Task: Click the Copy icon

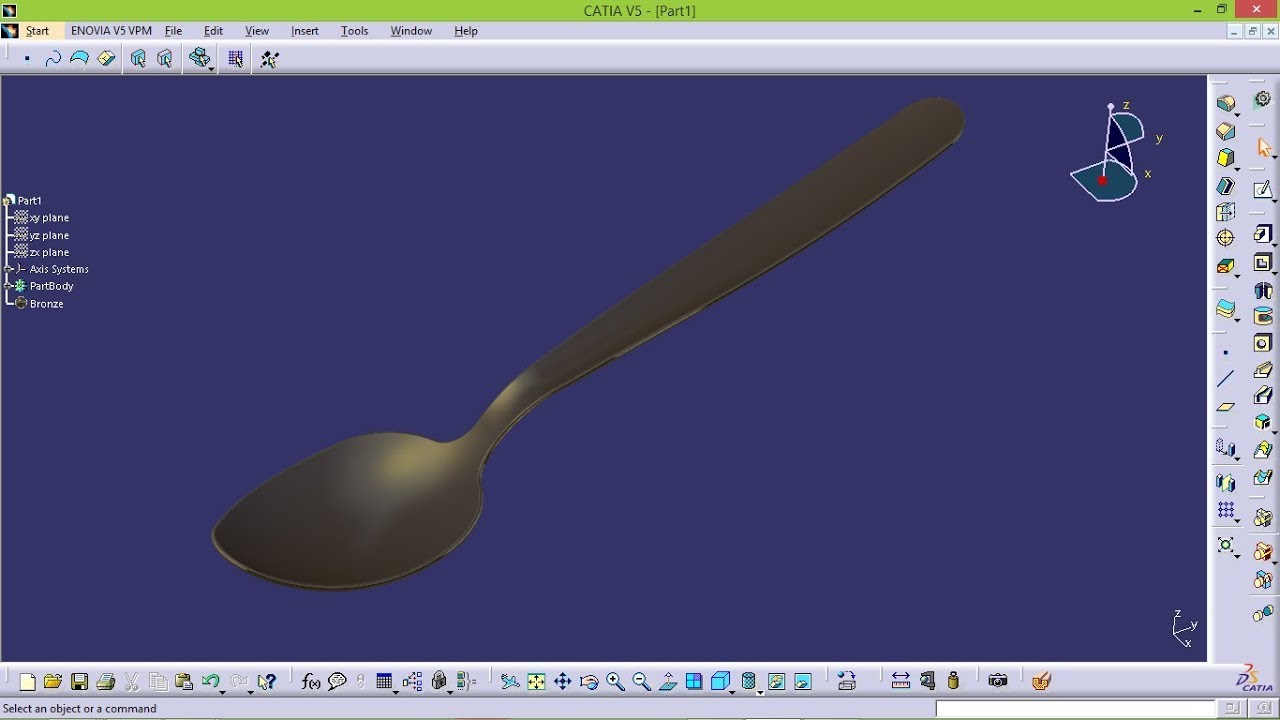Action: point(158,682)
